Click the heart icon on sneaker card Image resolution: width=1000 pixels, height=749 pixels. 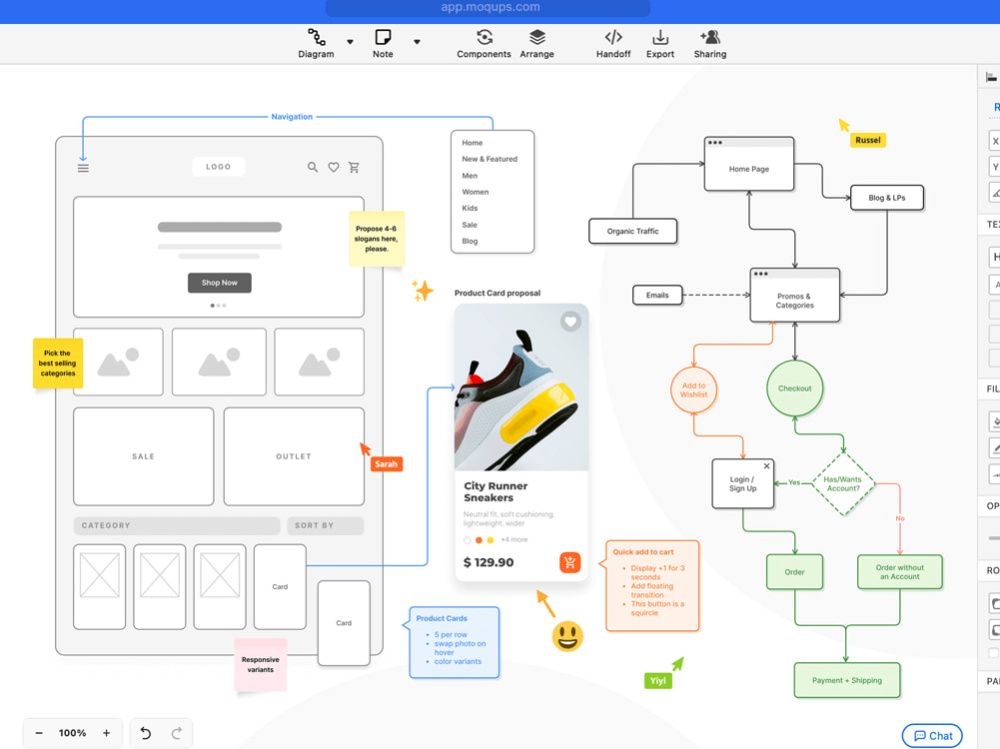pos(570,322)
